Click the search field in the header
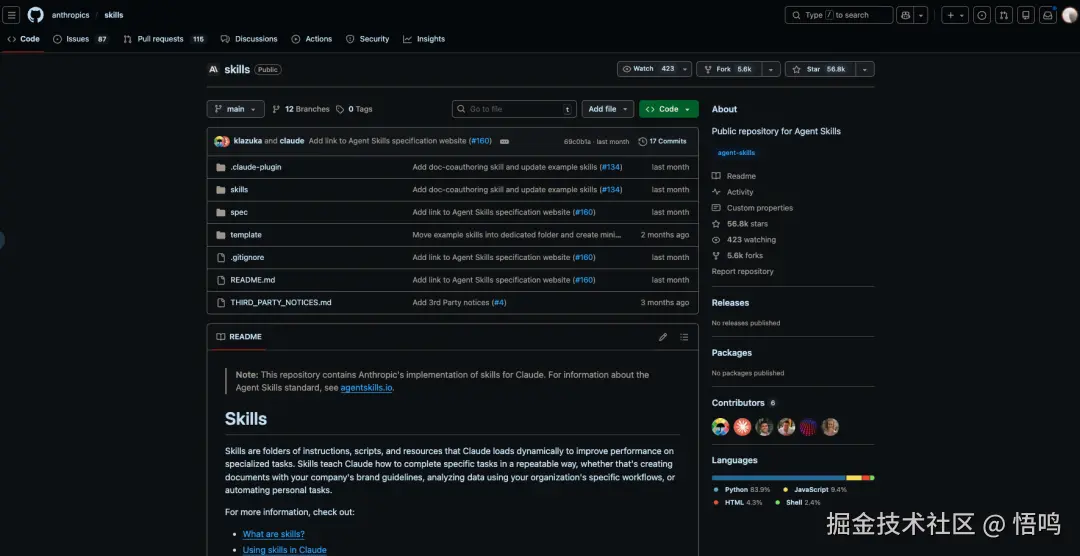The width and height of the screenshot is (1080, 556). click(839, 15)
